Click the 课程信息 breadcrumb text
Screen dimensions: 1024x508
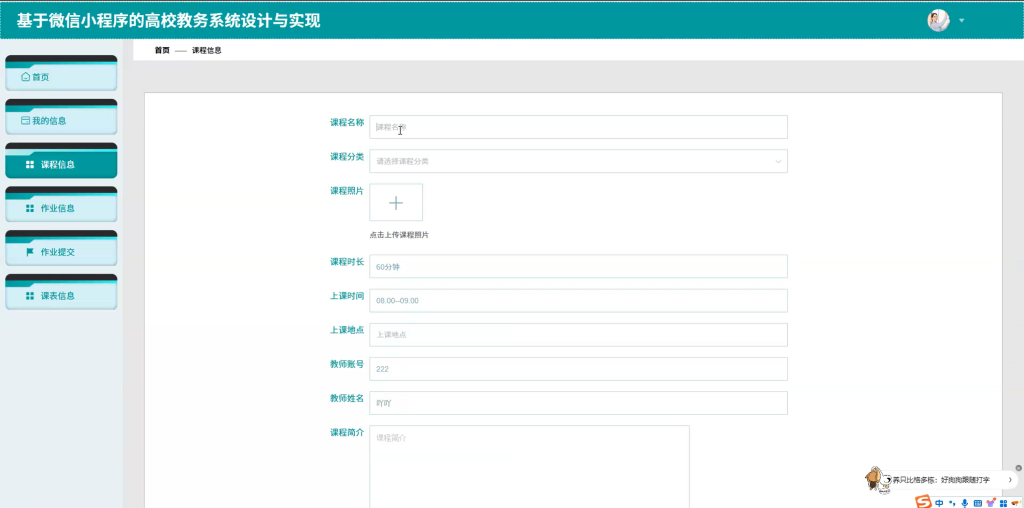(206, 50)
